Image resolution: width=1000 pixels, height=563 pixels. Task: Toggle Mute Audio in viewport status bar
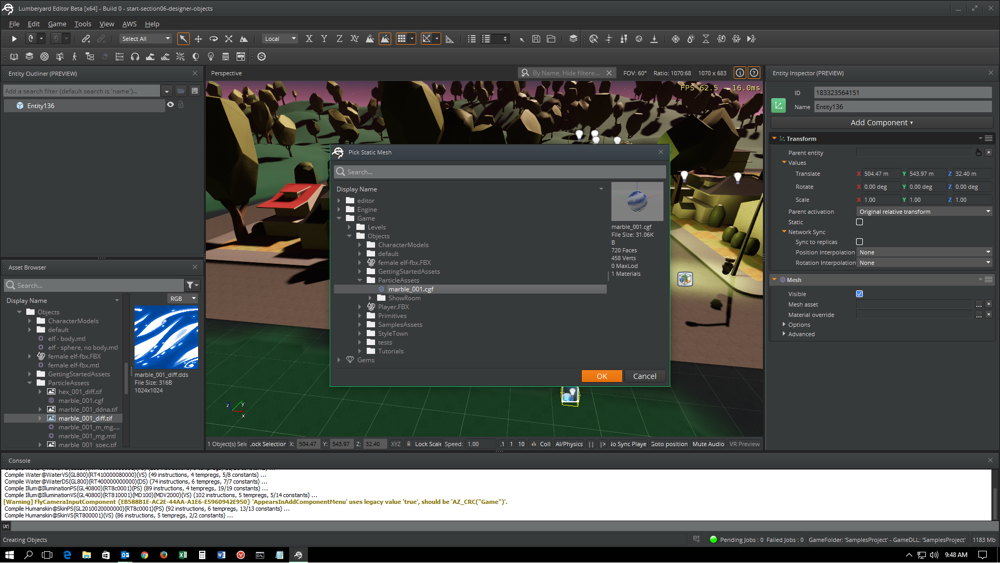coord(708,444)
